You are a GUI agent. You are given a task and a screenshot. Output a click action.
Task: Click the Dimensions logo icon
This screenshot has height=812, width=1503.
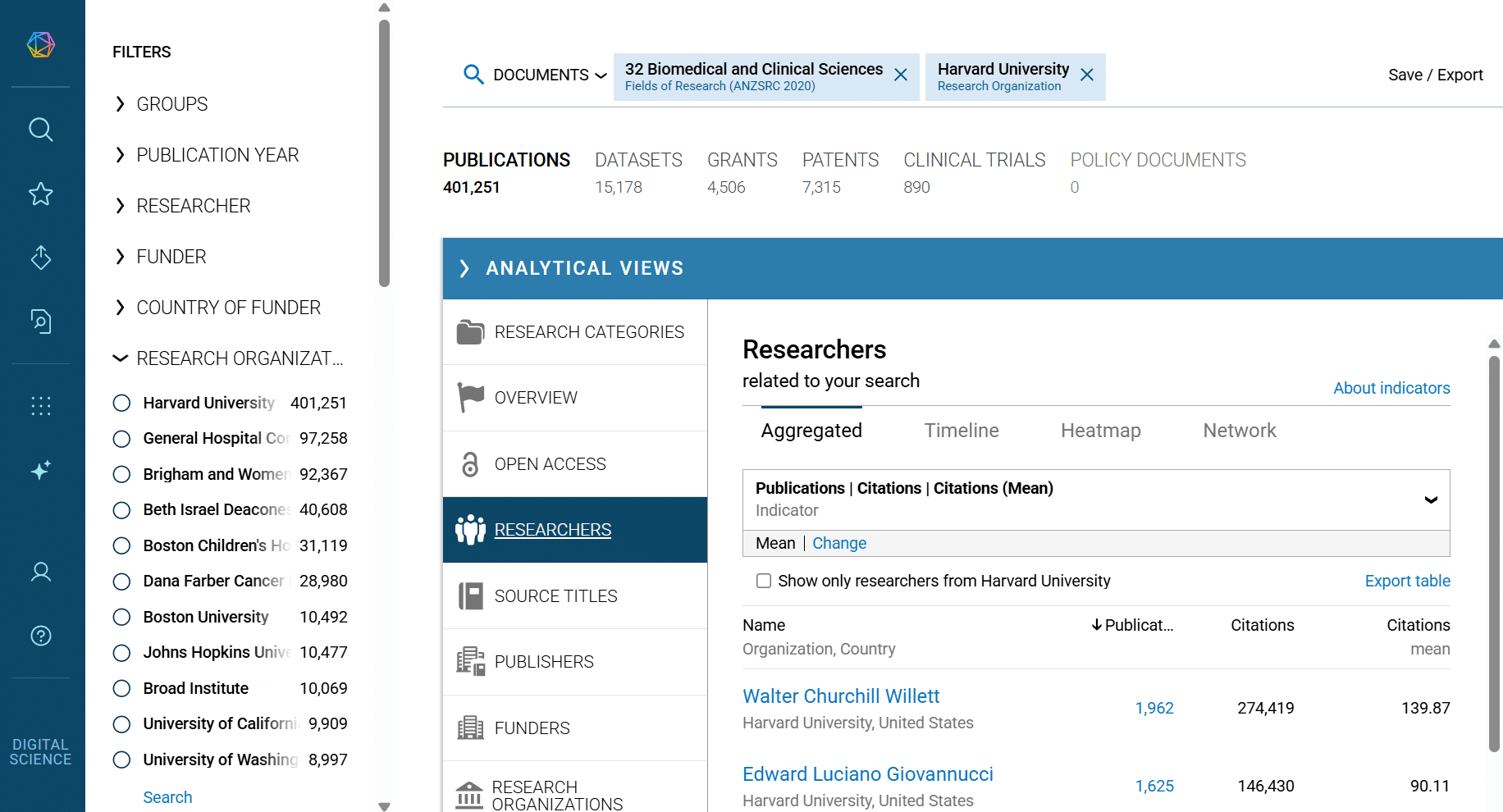[41, 44]
